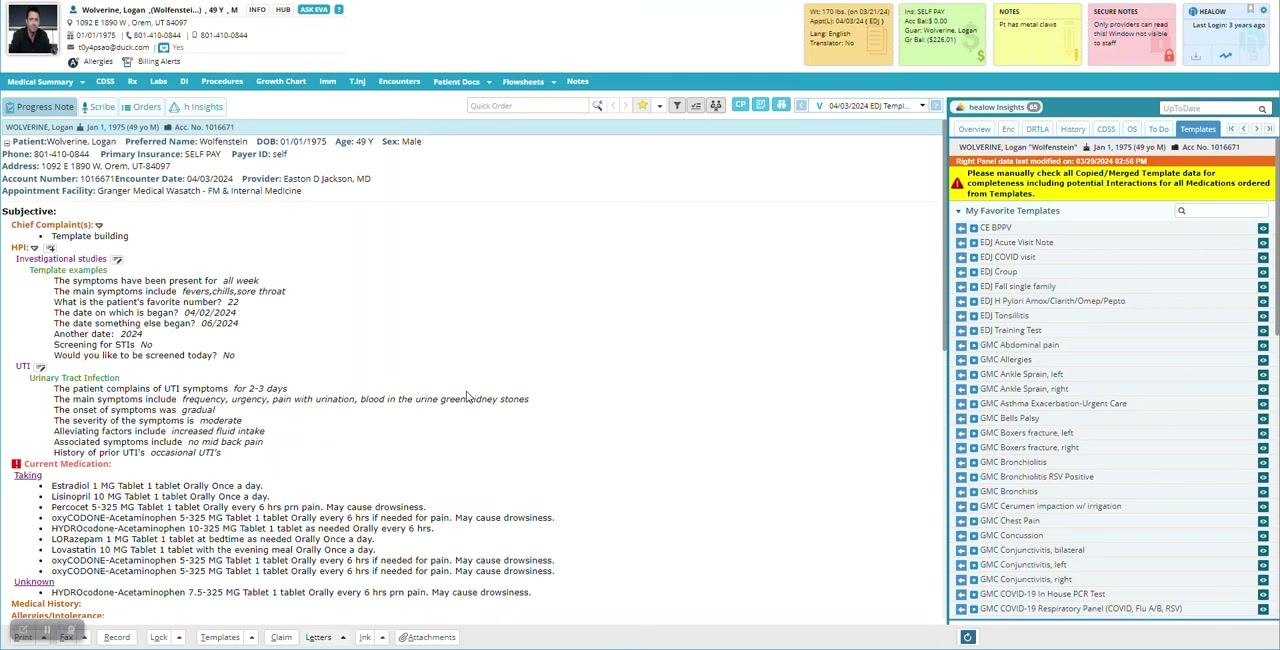Viewport: 1280px width, 650px height.
Task: Toggle the eye preview for GMC Allergies
Action: (1263, 360)
